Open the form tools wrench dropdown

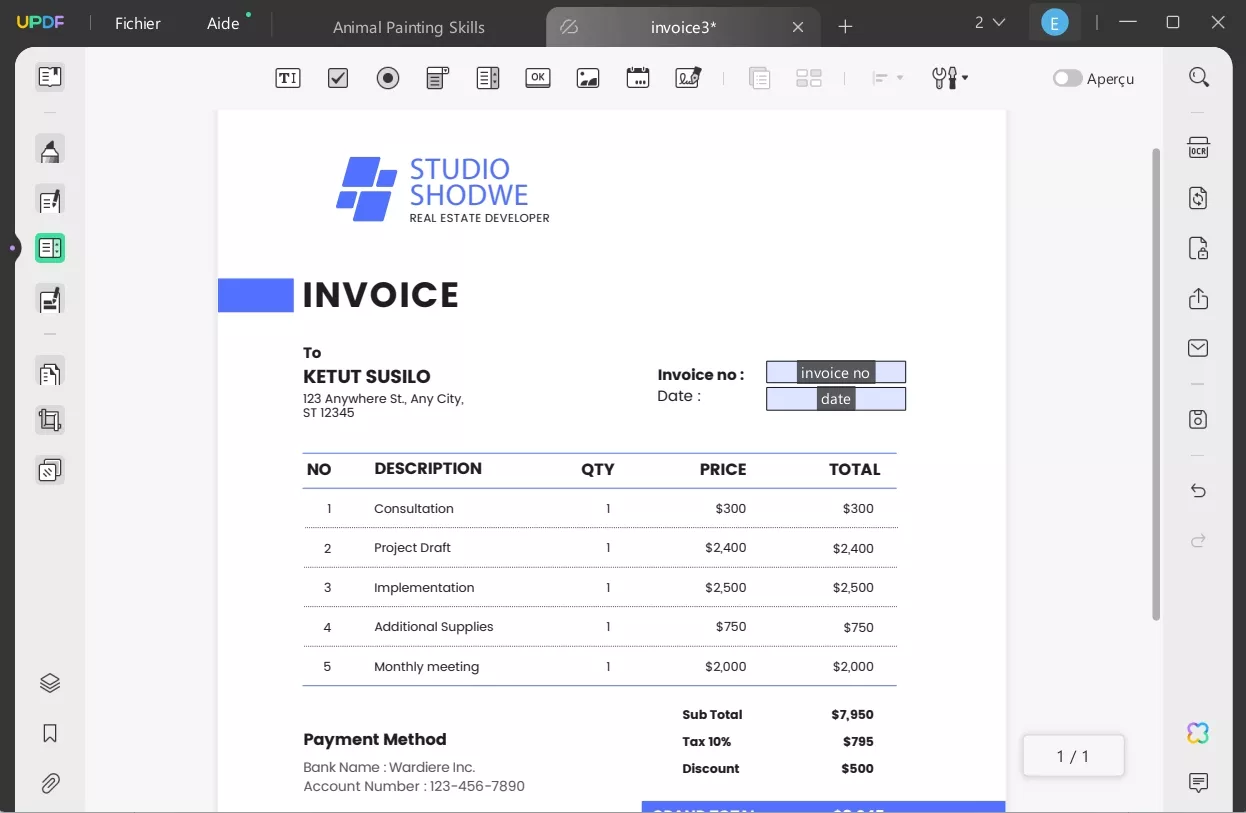tap(950, 78)
